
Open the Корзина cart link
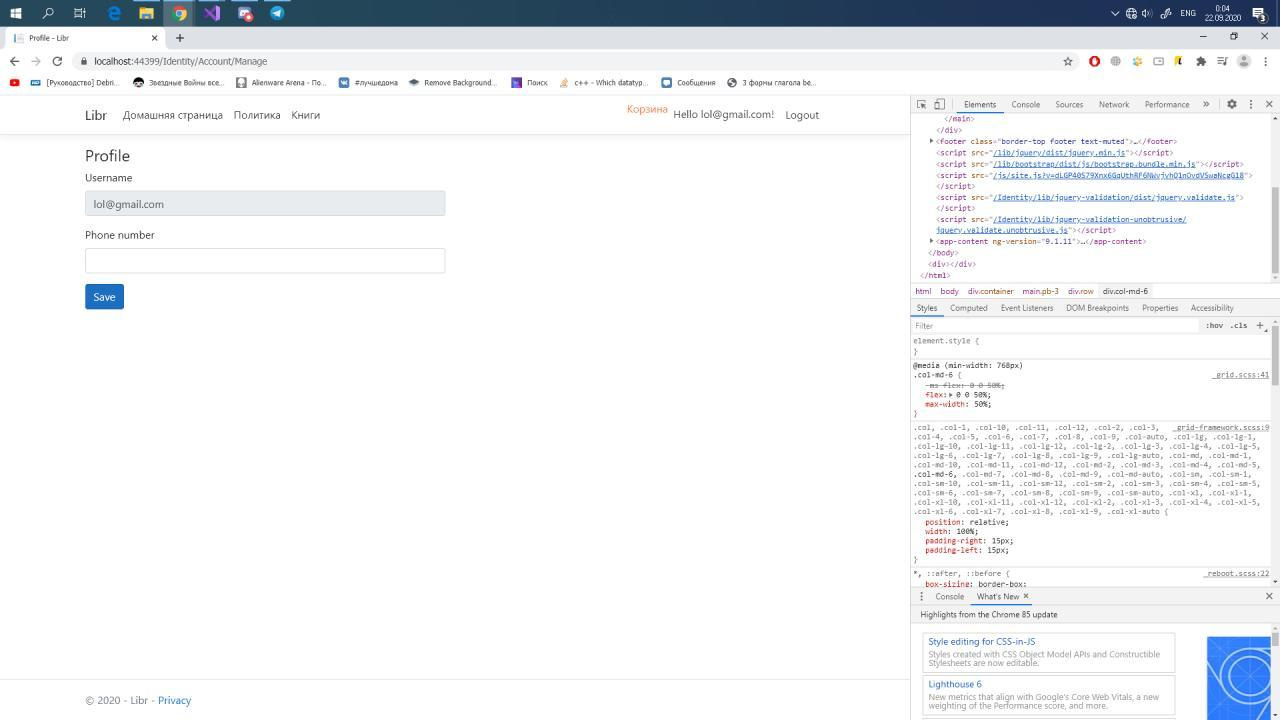pos(647,109)
